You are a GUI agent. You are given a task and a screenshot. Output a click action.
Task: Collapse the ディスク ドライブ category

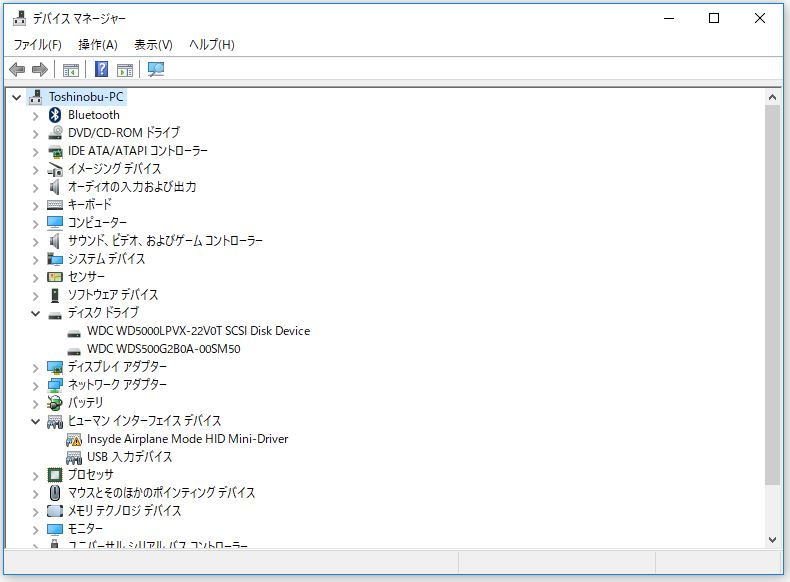pyautogui.click(x=35, y=313)
